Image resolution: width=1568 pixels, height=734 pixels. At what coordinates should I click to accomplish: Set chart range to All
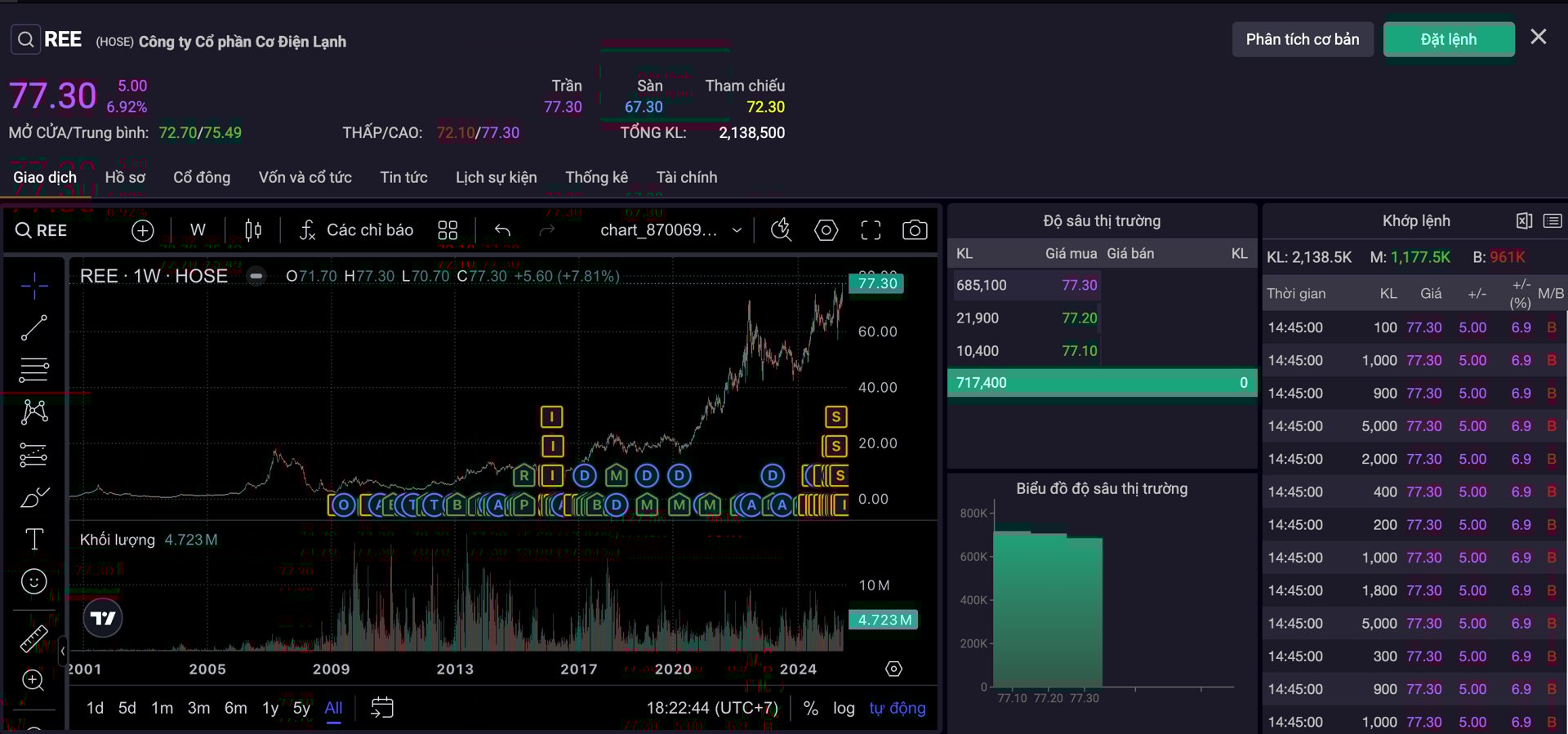point(333,708)
